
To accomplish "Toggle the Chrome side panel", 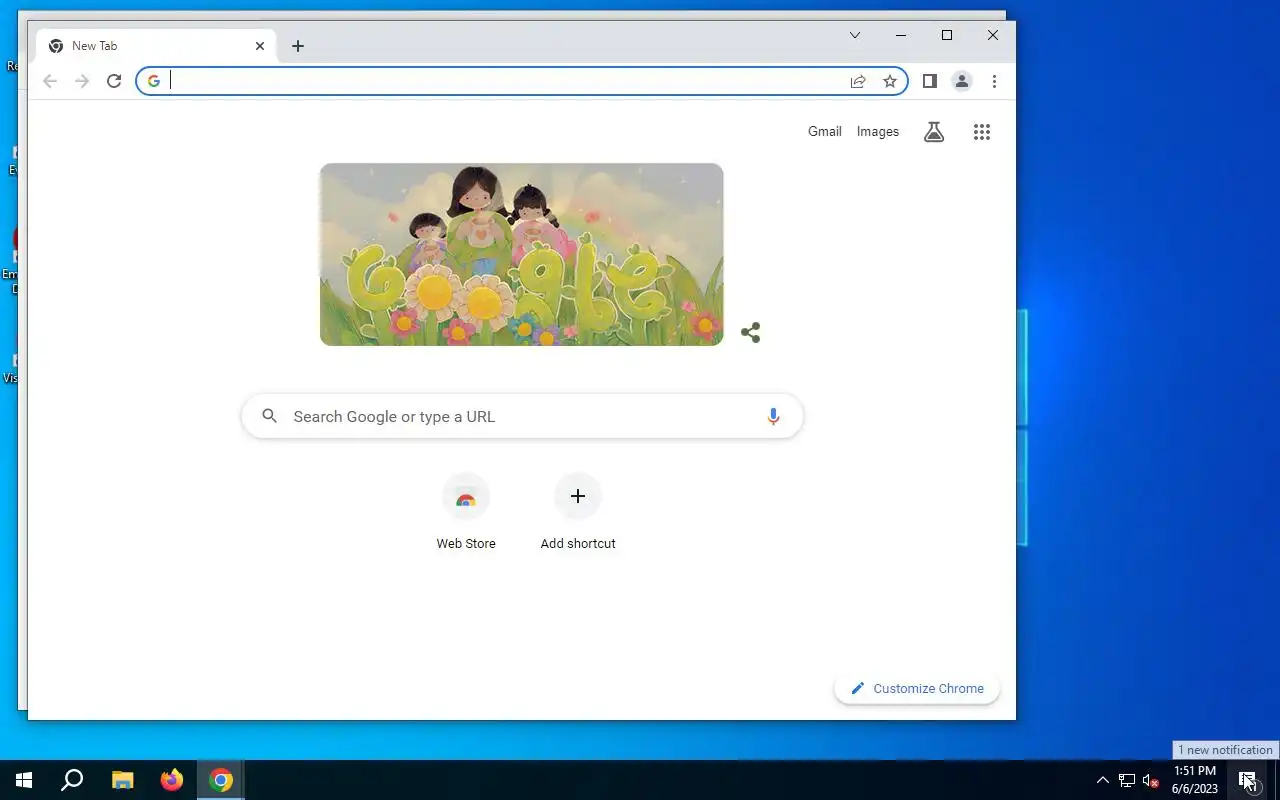I will (x=929, y=81).
